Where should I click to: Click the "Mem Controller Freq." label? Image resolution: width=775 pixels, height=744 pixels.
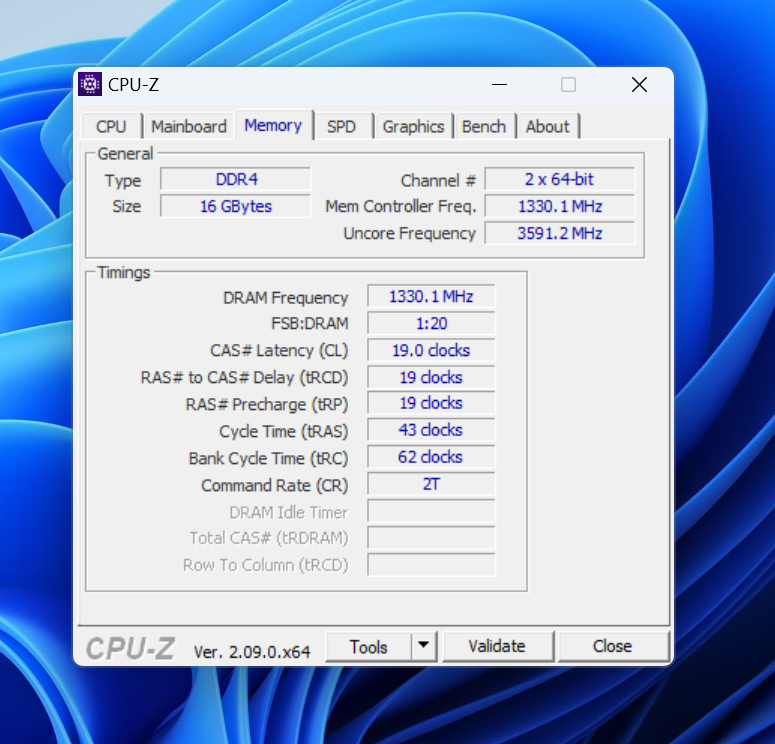tap(400, 207)
